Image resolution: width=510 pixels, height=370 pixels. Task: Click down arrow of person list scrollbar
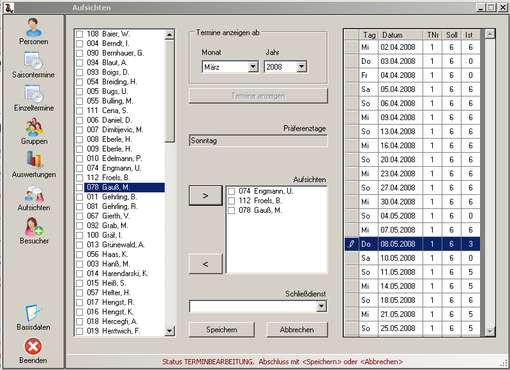point(170,331)
